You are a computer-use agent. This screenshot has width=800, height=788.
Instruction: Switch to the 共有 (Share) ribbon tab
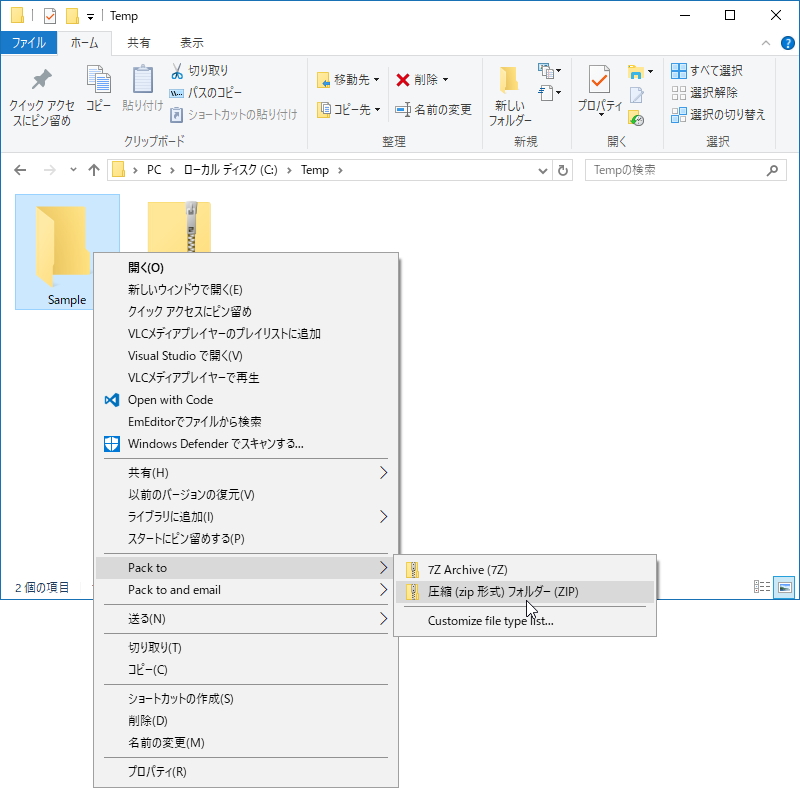click(140, 42)
